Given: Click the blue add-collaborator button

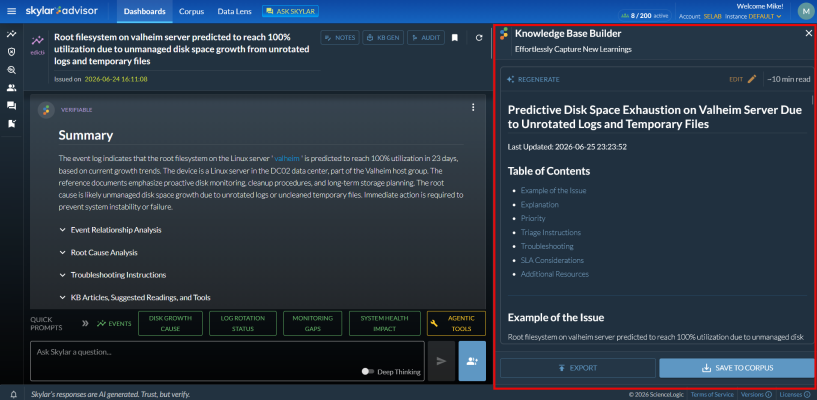Looking at the screenshot, I should [473, 361].
